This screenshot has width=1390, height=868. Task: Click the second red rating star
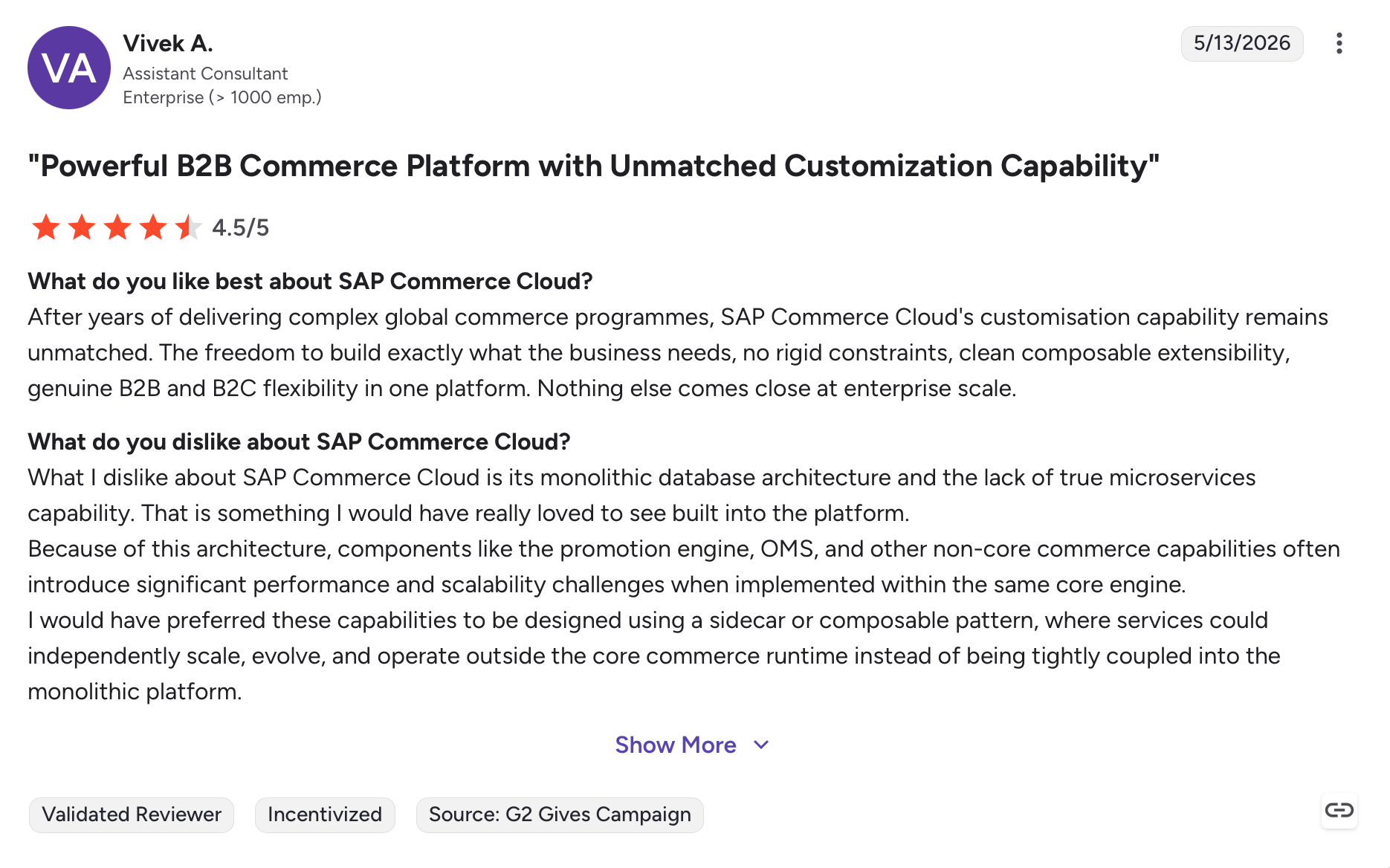point(82,227)
